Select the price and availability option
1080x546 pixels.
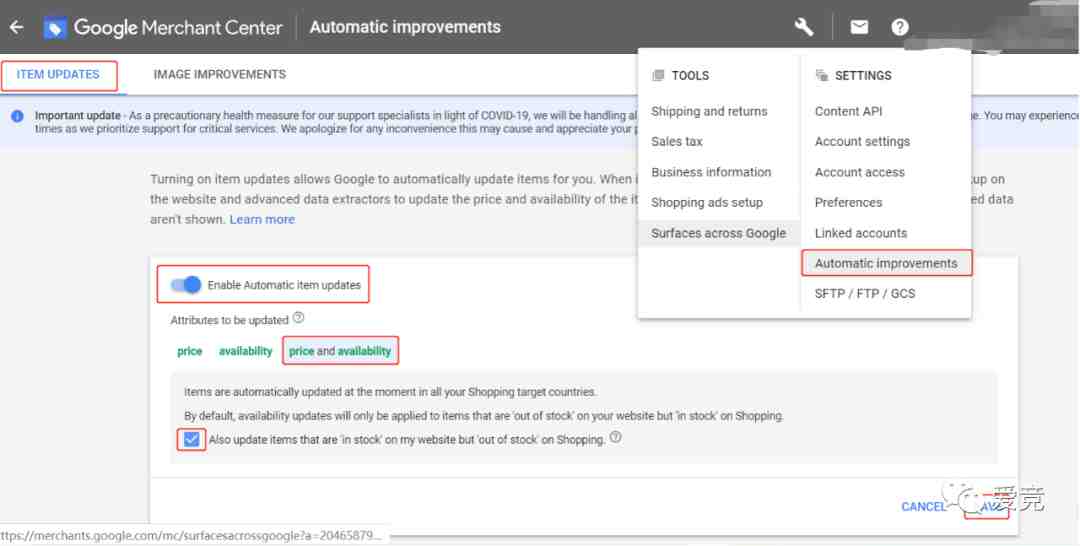[x=340, y=351]
